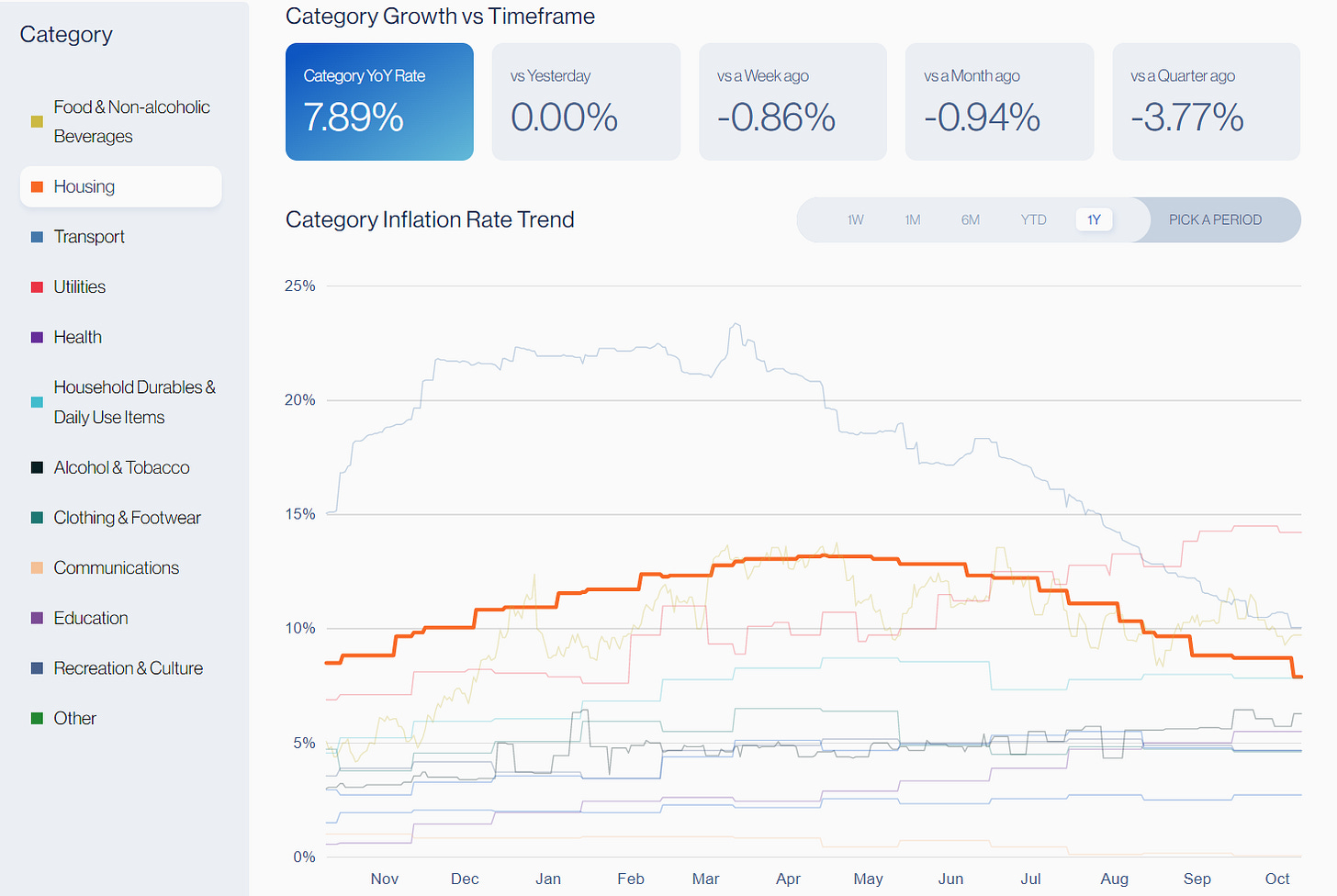Click the vs a Month ago card
This screenshot has height=896, width=1337.
pos(1000,102)
